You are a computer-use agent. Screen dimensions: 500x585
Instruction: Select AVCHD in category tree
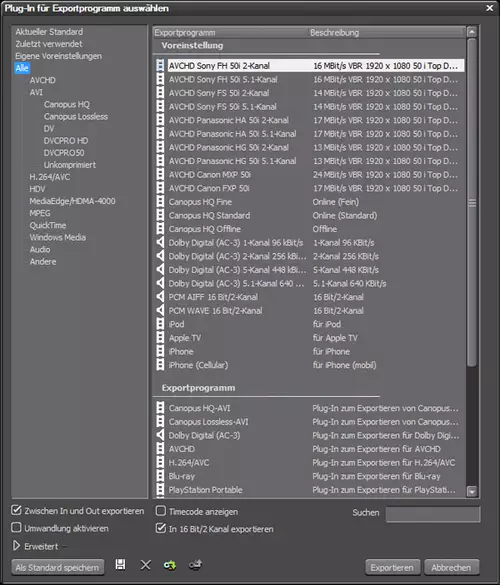point(43,80)
